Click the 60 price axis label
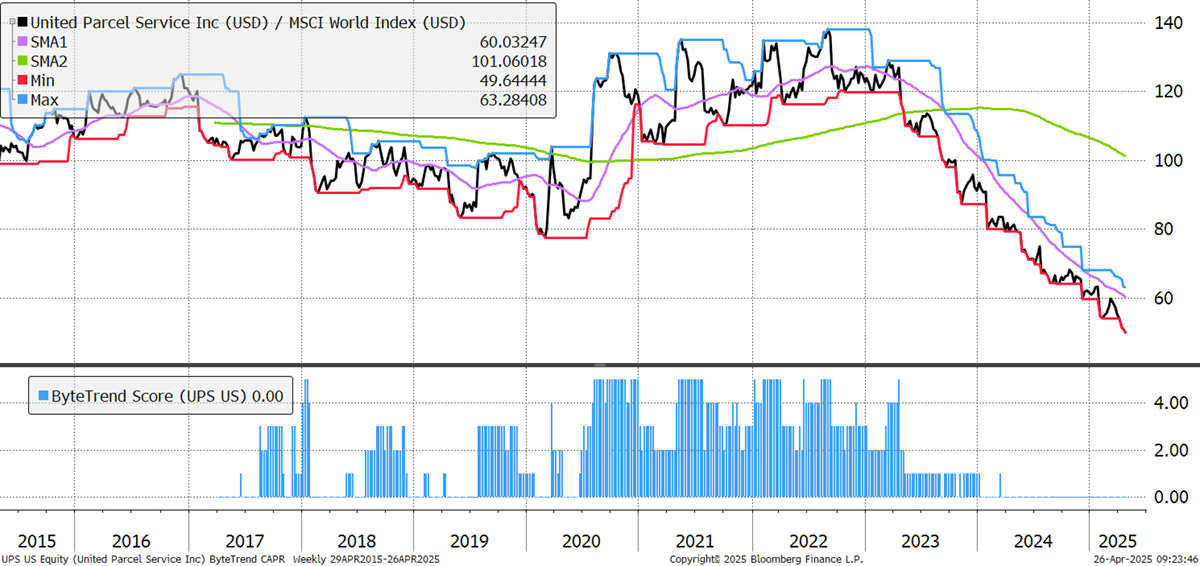1200x566 pixels. point(1165,299)
